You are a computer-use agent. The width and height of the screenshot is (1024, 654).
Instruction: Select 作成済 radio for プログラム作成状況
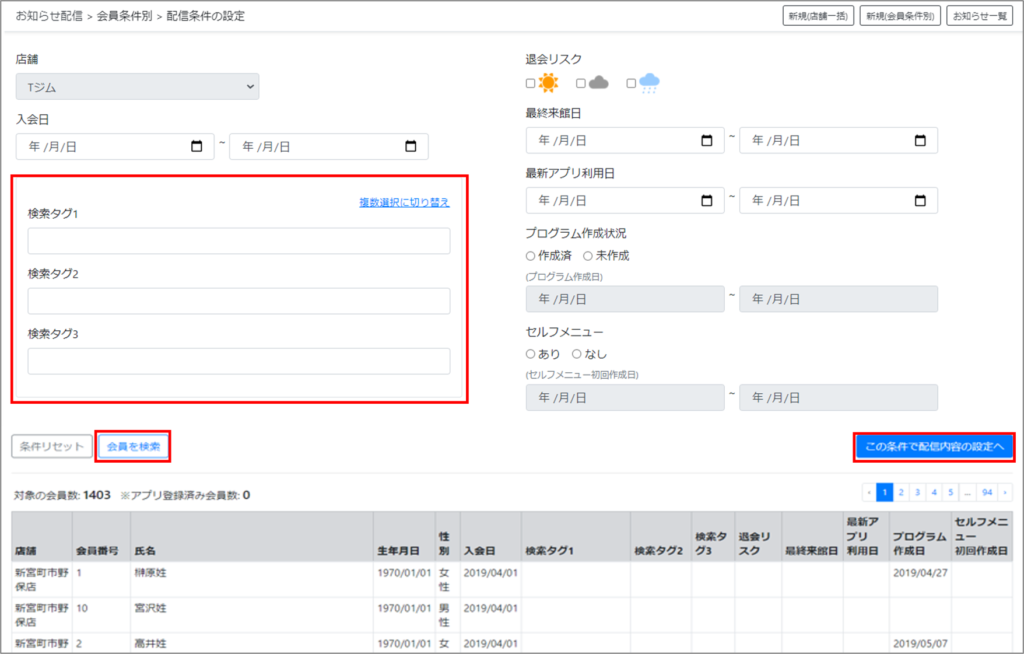(531, 256)
